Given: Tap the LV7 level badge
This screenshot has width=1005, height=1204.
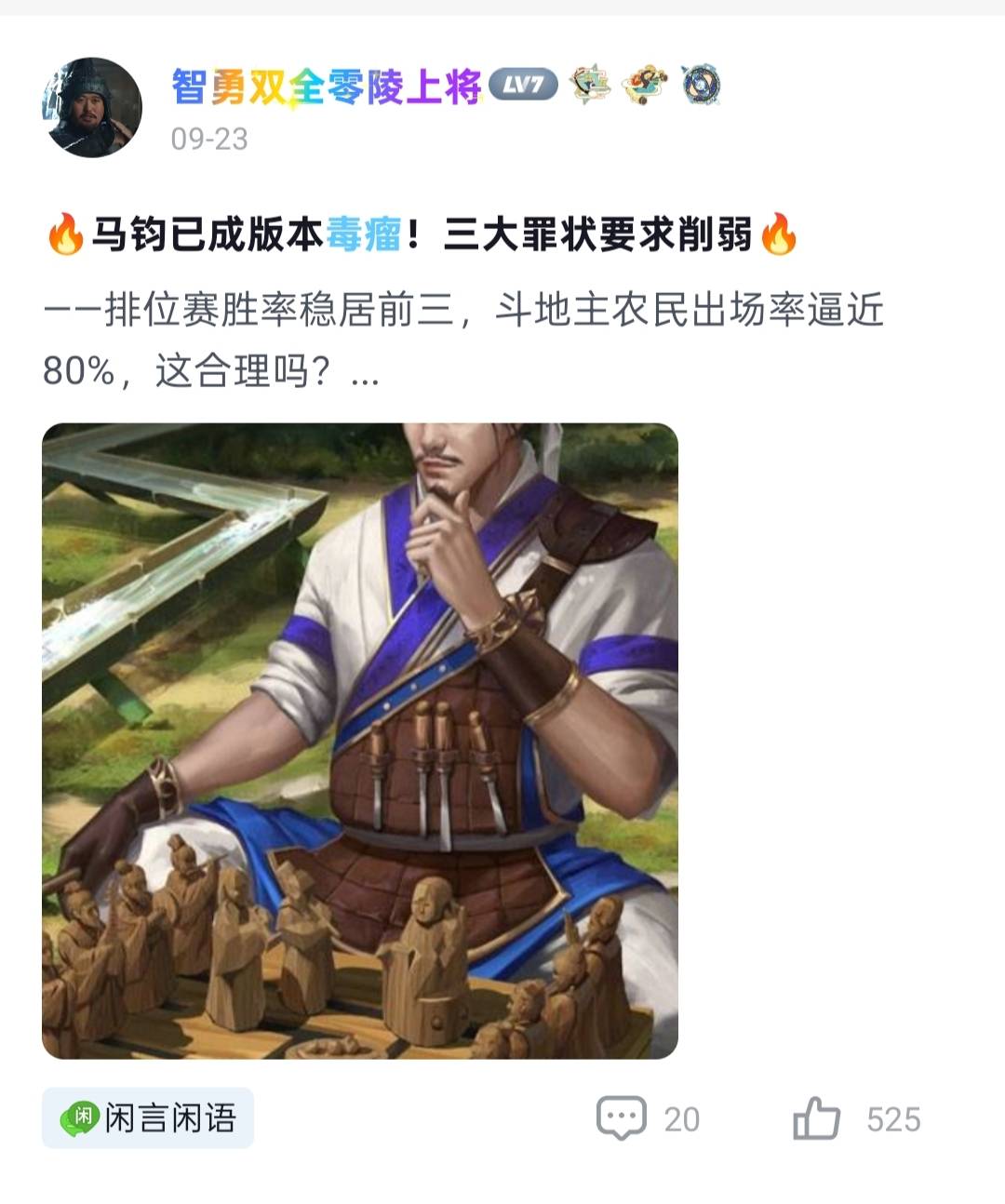Looking at the screenshot, I should (x=523, y=85).
